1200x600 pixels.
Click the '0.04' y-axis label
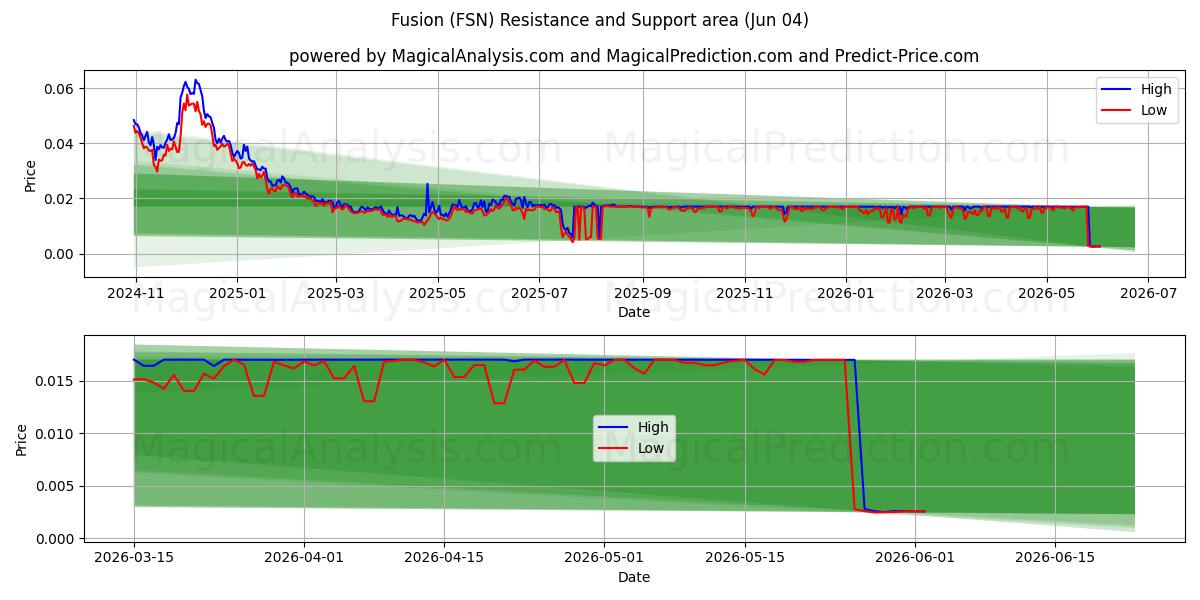click(60, 144)
